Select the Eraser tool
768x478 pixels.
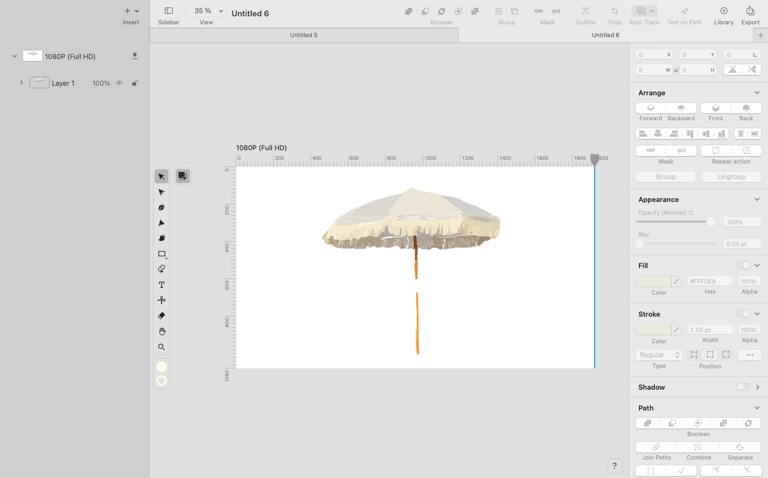(161, 316)
